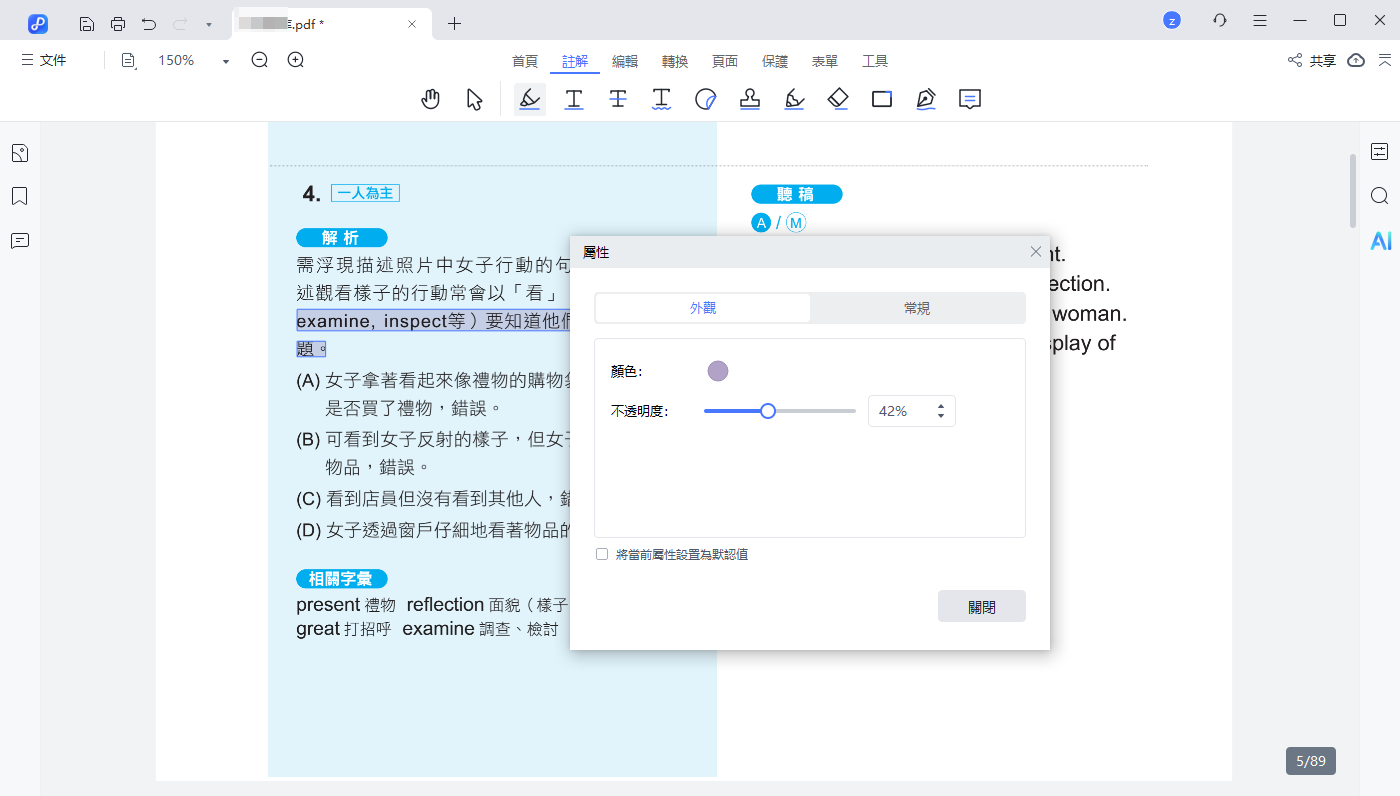
Task: Open the undo history dropdown arrow
Action: (207, 22)
